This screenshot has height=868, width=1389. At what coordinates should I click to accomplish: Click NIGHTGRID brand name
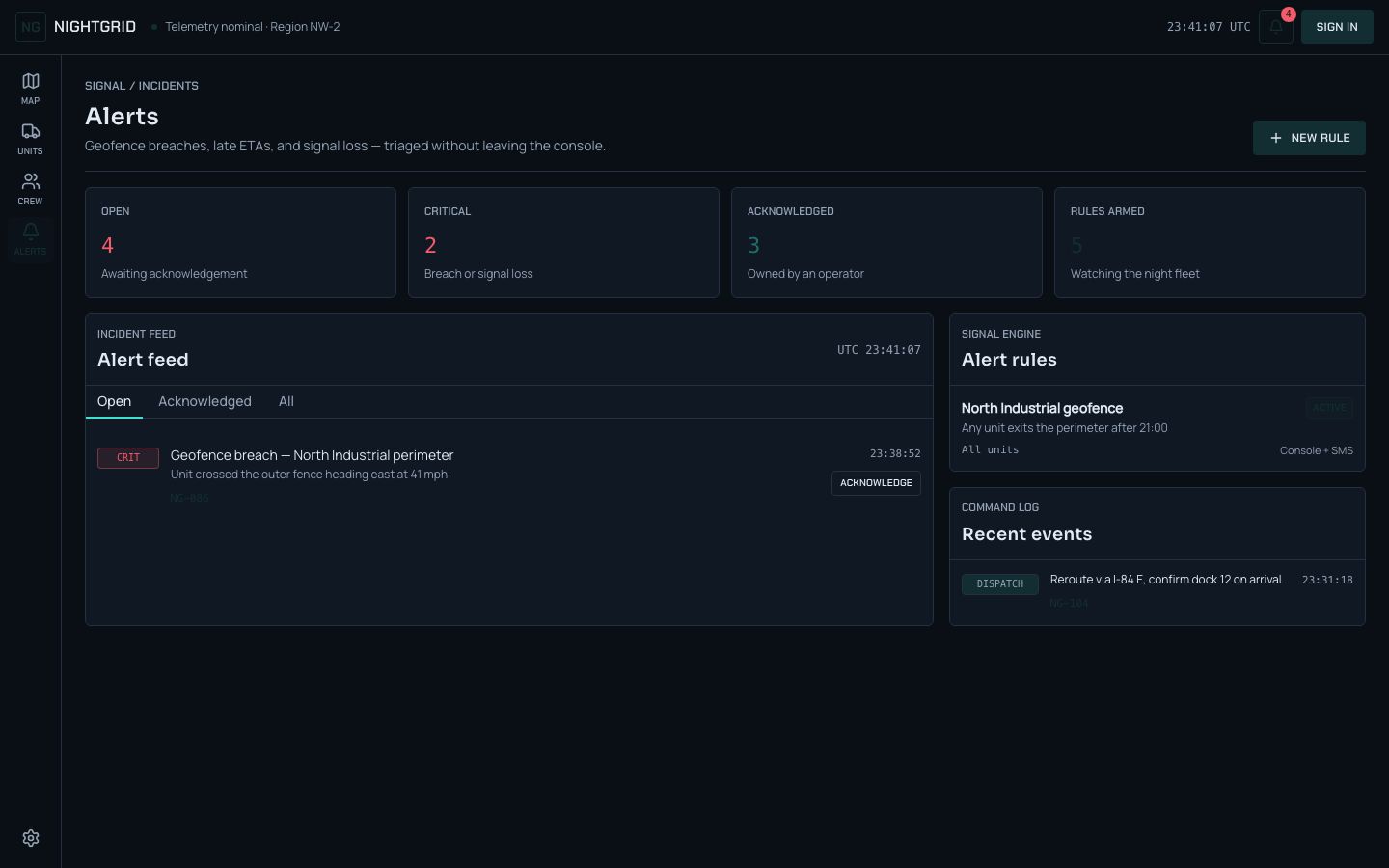coord(95,27)
